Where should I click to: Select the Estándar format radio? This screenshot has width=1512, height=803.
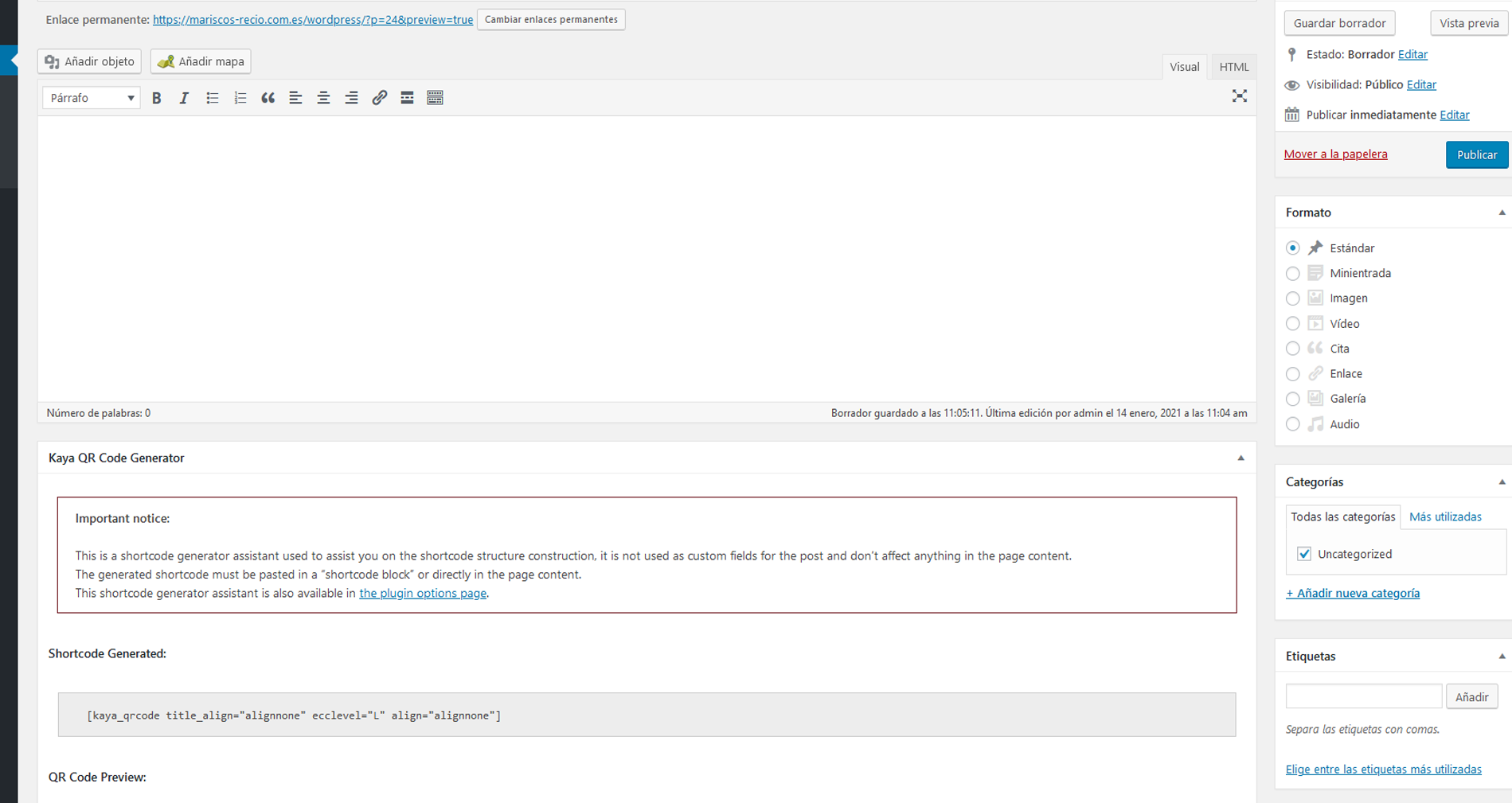pos(1292,248)
